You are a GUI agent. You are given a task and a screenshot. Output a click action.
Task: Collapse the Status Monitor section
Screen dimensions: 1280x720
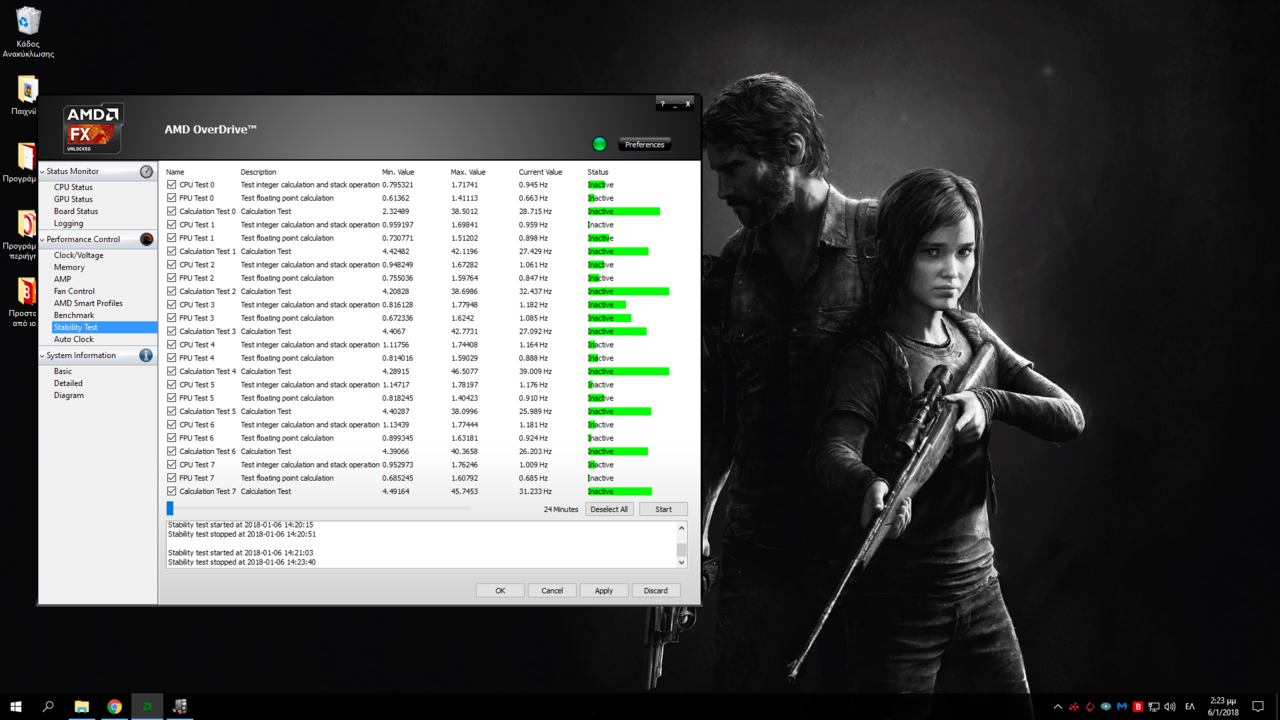click(x=42, y=171)
